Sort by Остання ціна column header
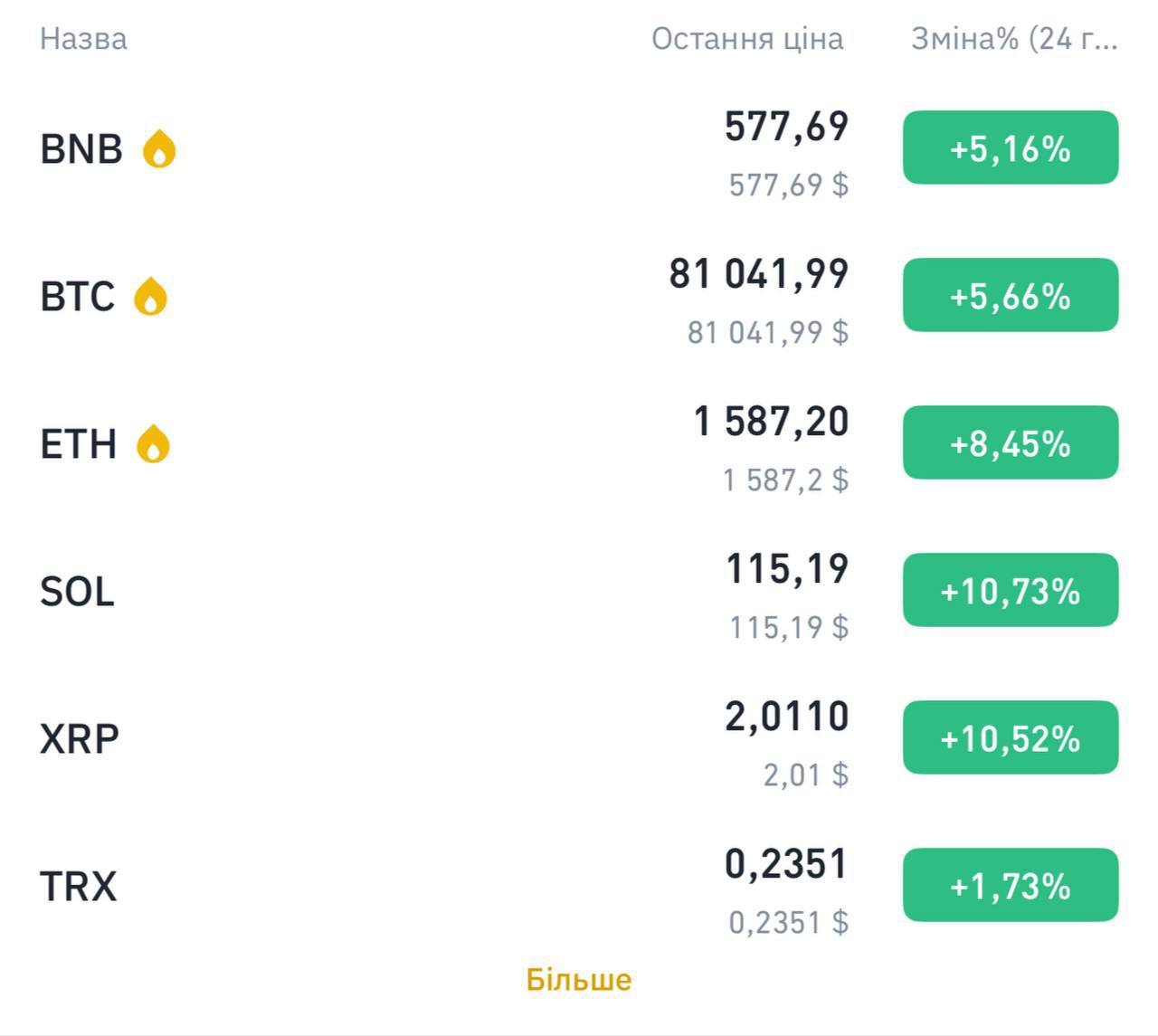 pos(747,39)
